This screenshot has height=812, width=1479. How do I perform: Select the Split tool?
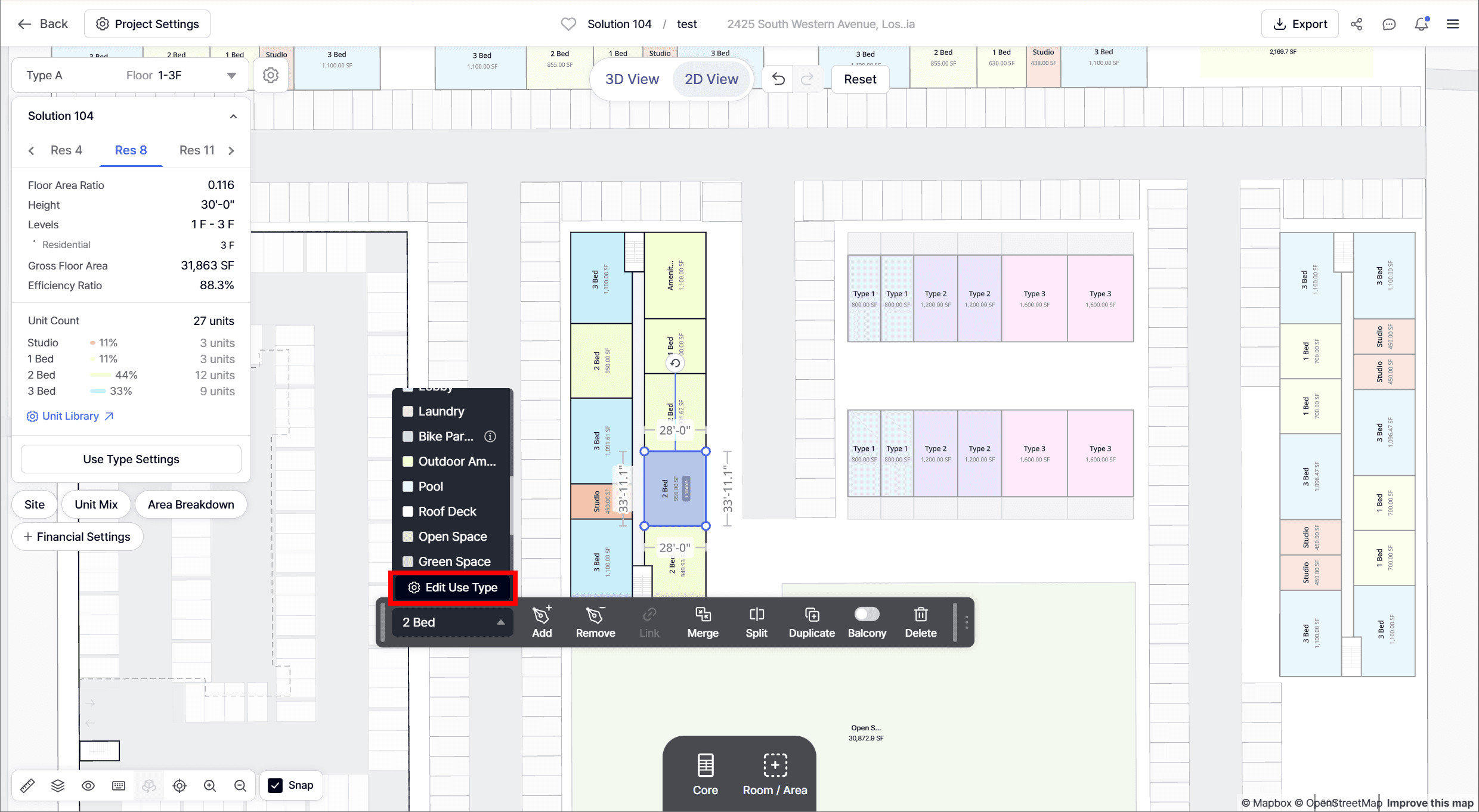[756, 615]
